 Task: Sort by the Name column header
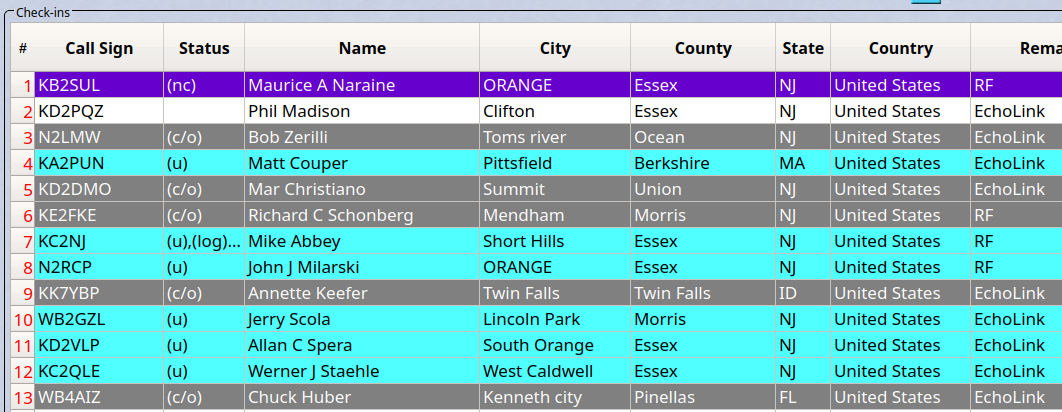362,48
